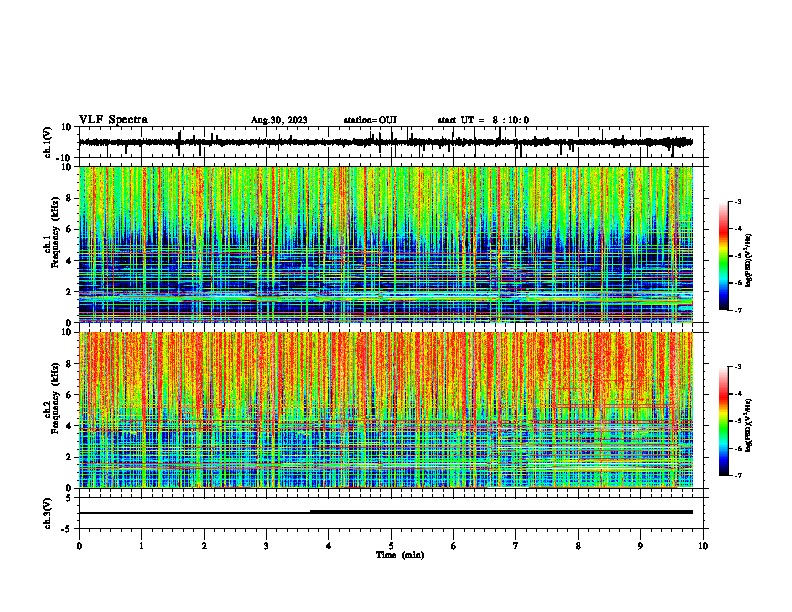
Task: Click the '-5' tick on ch.3(V) axis
Action: point(68,529)
